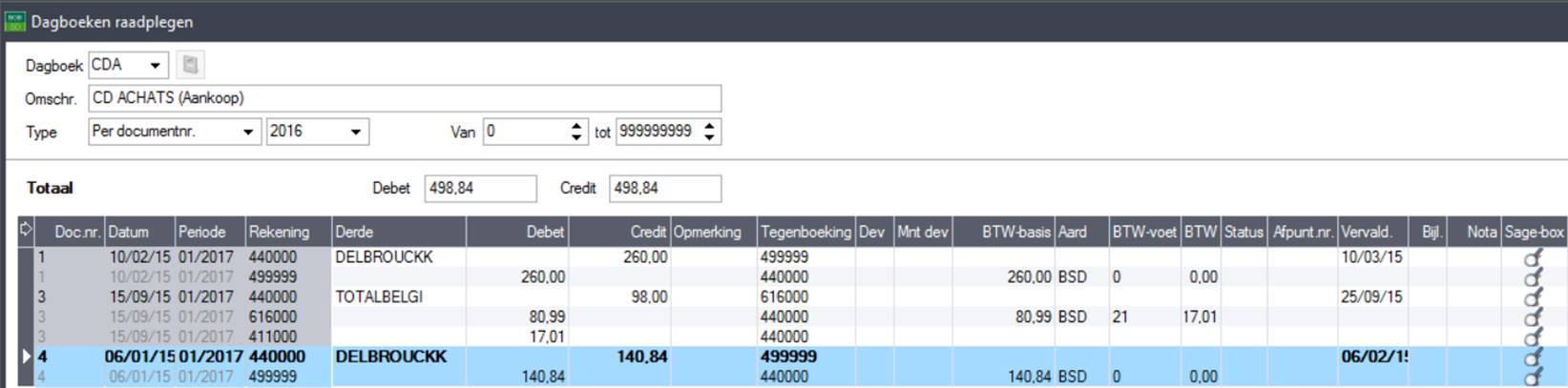Expand the Type 'Per documentnr.' dropdown
Viewport: 1568px width, 388px height.
248,132
